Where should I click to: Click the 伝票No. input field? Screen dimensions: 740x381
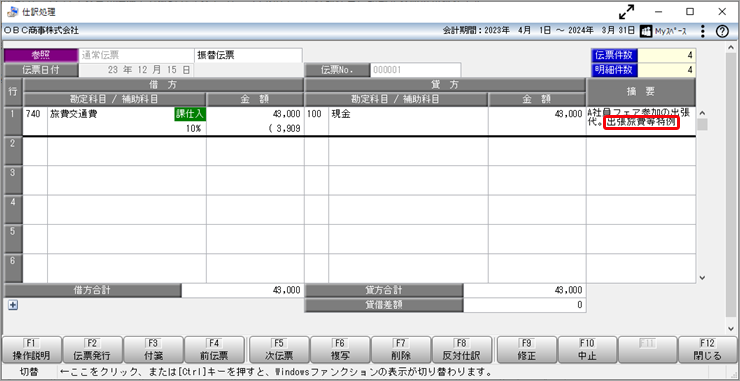pos(415,70)
